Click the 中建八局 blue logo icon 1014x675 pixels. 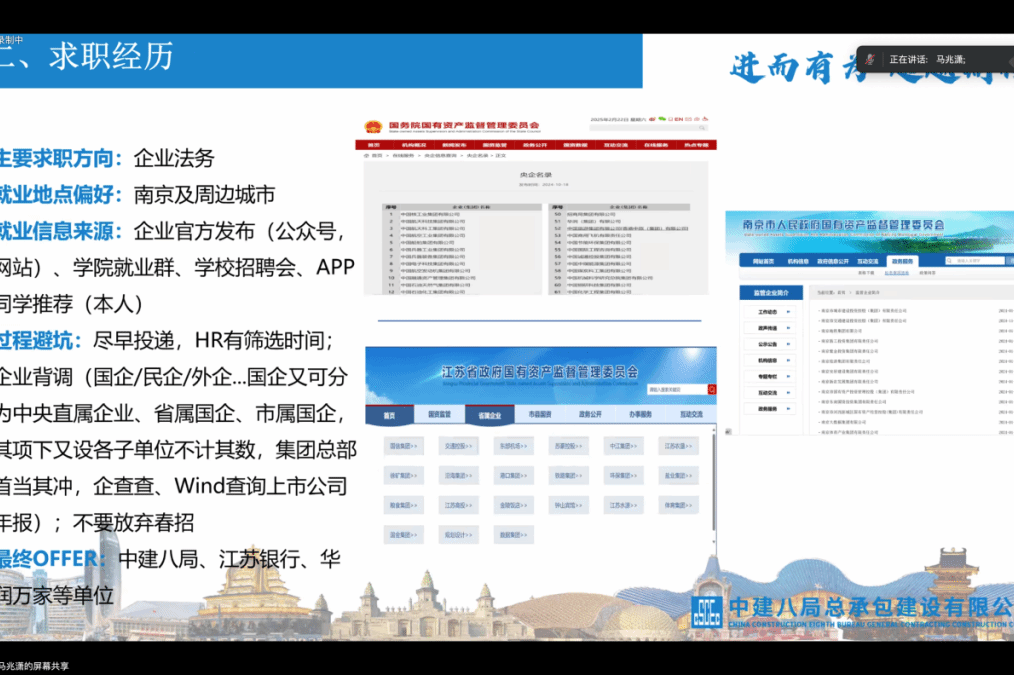click(708, 608)
